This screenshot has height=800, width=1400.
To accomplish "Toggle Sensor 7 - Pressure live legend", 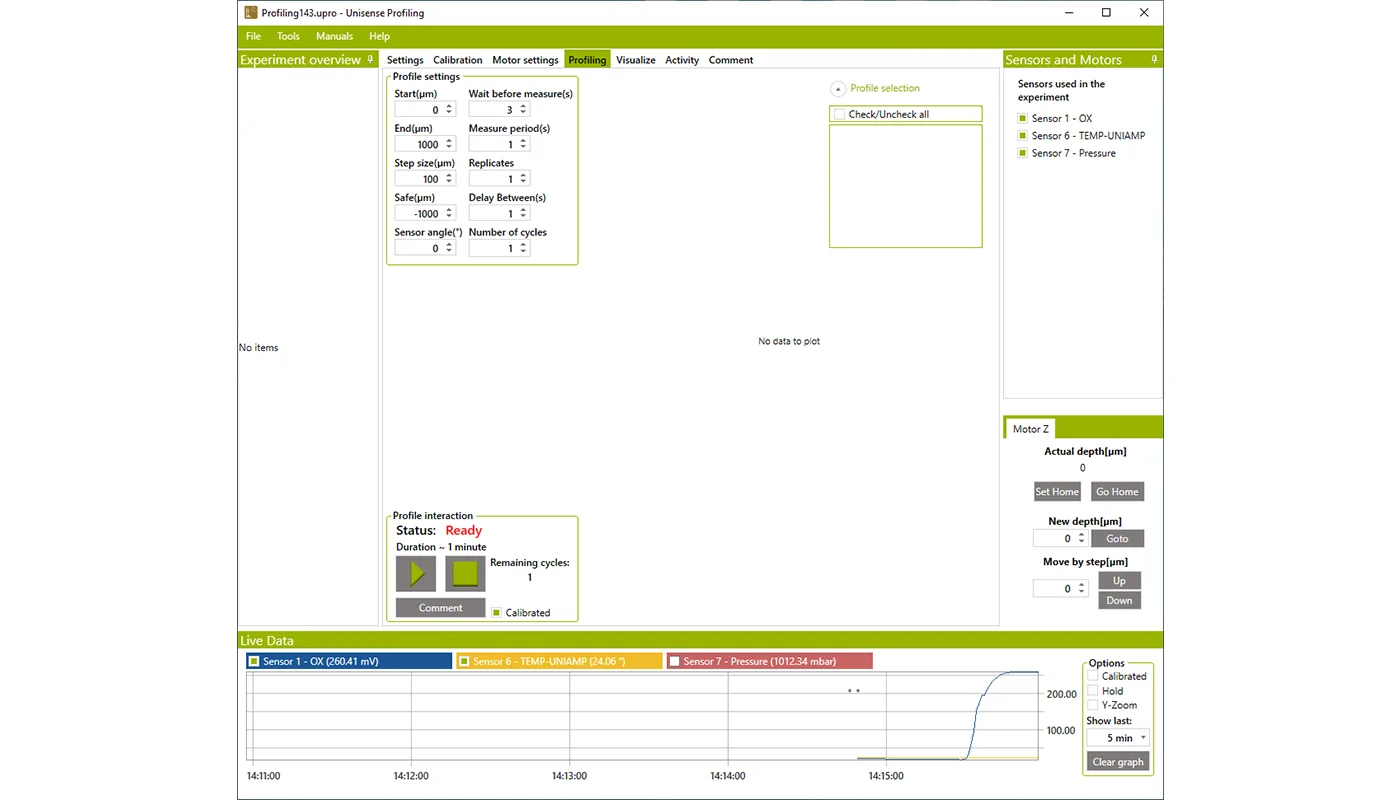I will pos(674,661).
